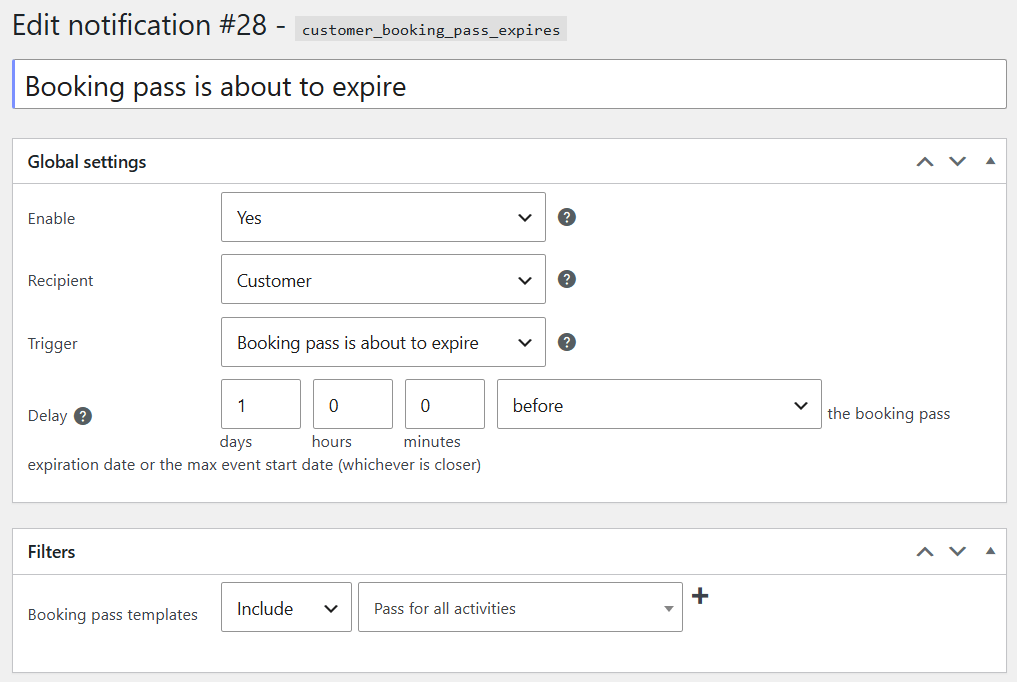Click the help icon next to Trigger
Image resolution: width=1017 pixels, height=682 pixels.
click(567, 342)
